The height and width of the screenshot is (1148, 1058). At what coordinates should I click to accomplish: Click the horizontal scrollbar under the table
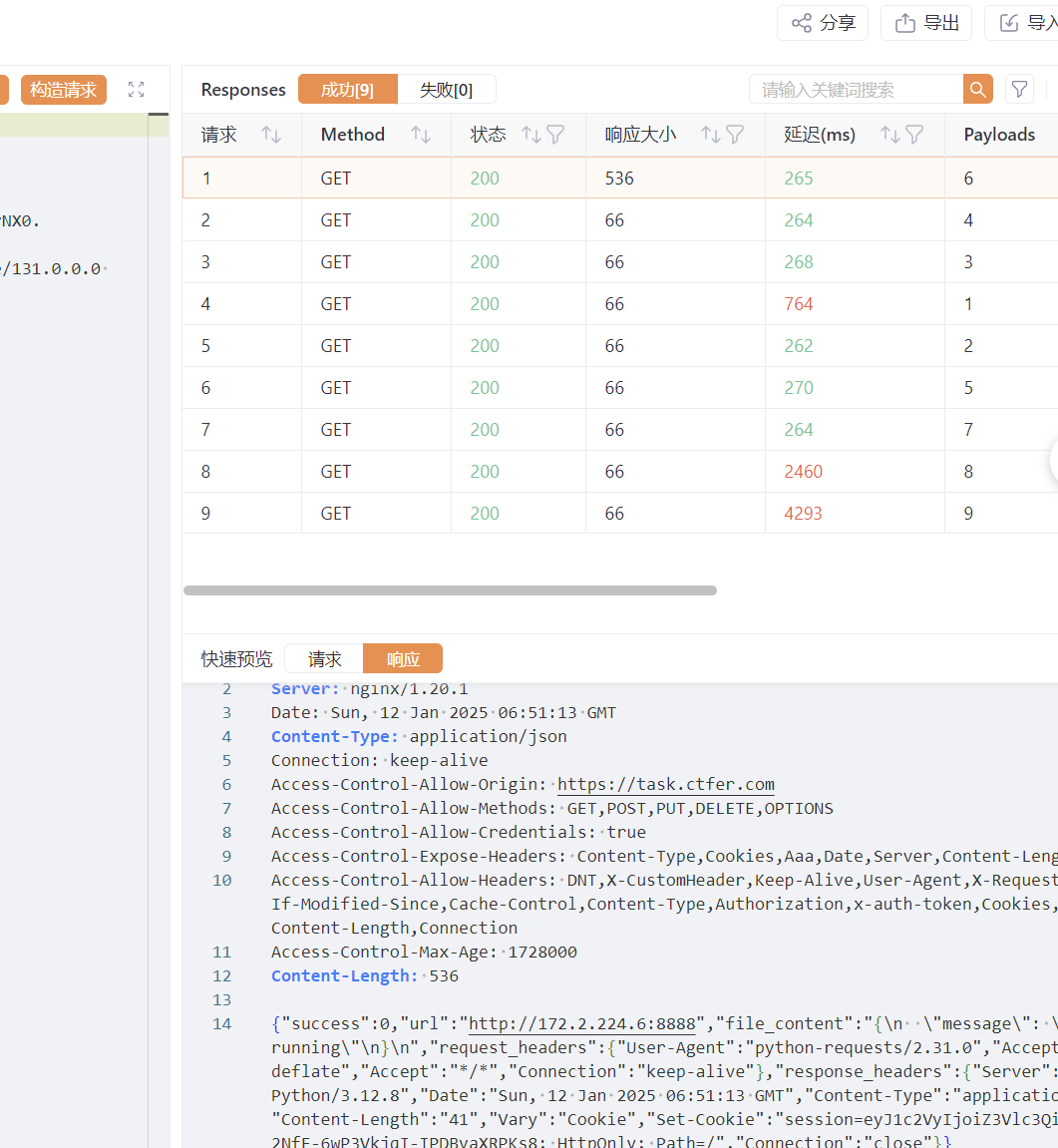point(450,590)
